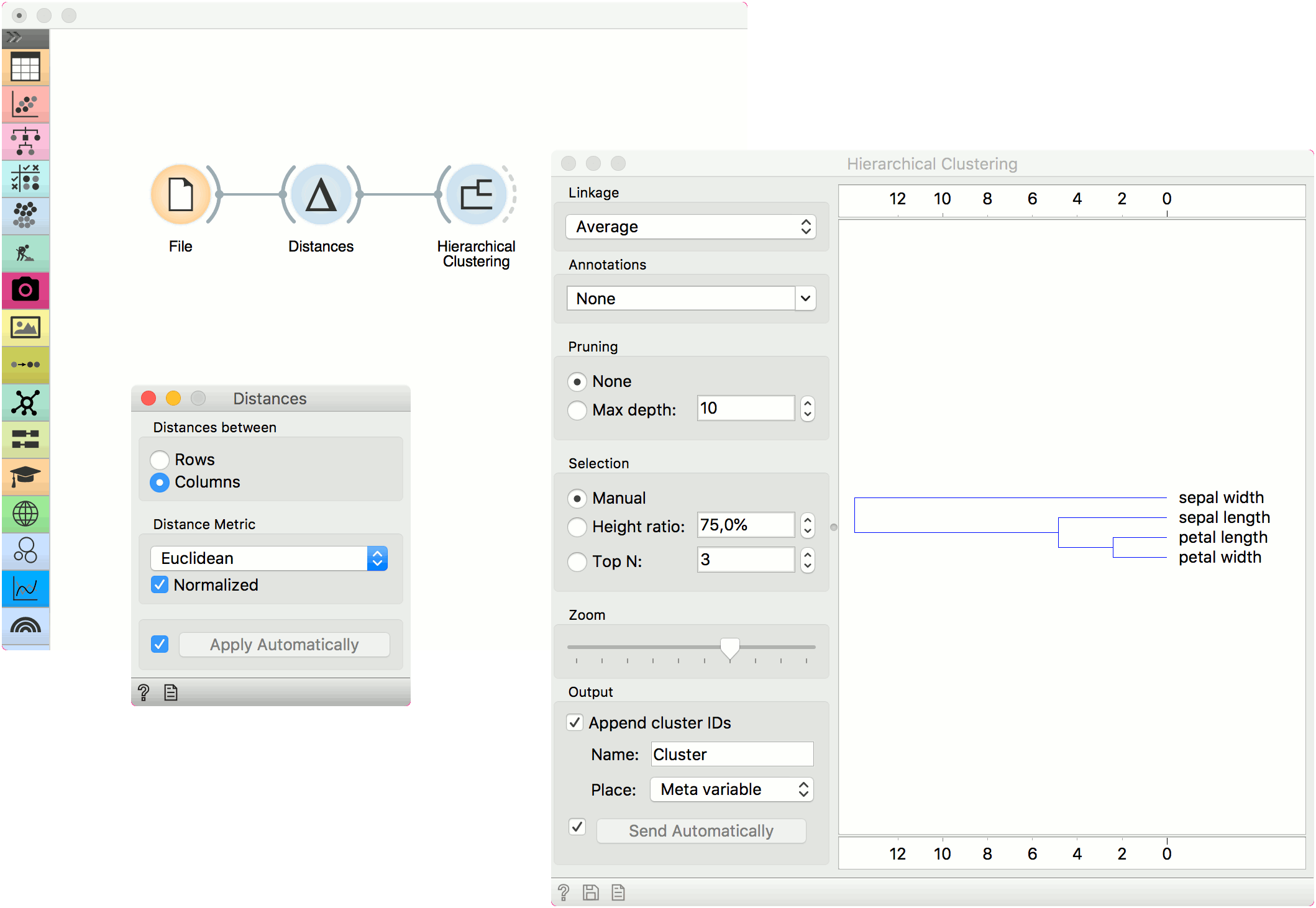The height and width of the screenshot is (908, 1316).
Task: Click the Zoom slider handle
Action: pos(729,648)
